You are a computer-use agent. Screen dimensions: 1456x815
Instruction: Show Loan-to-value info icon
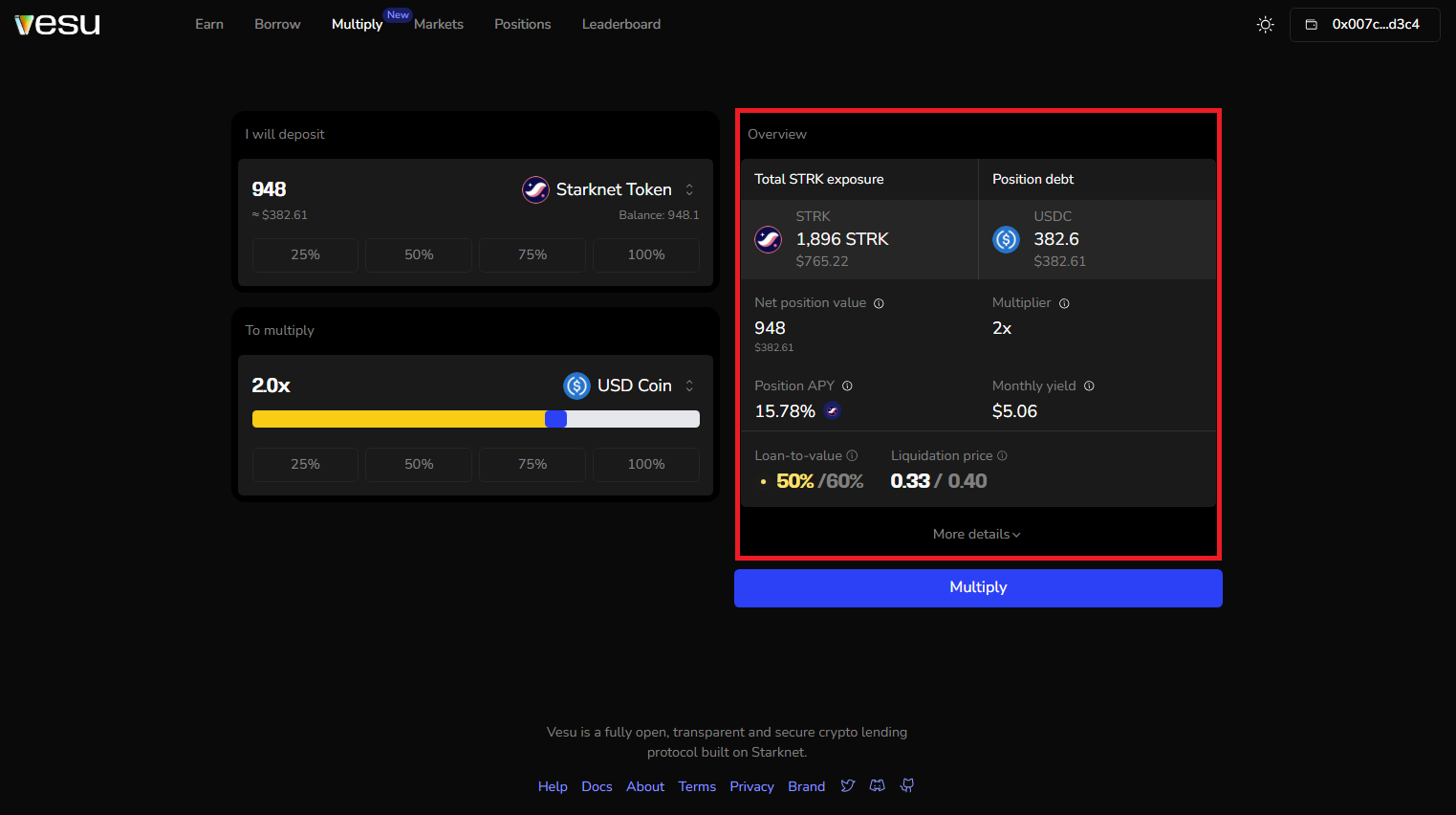point(852,456)
